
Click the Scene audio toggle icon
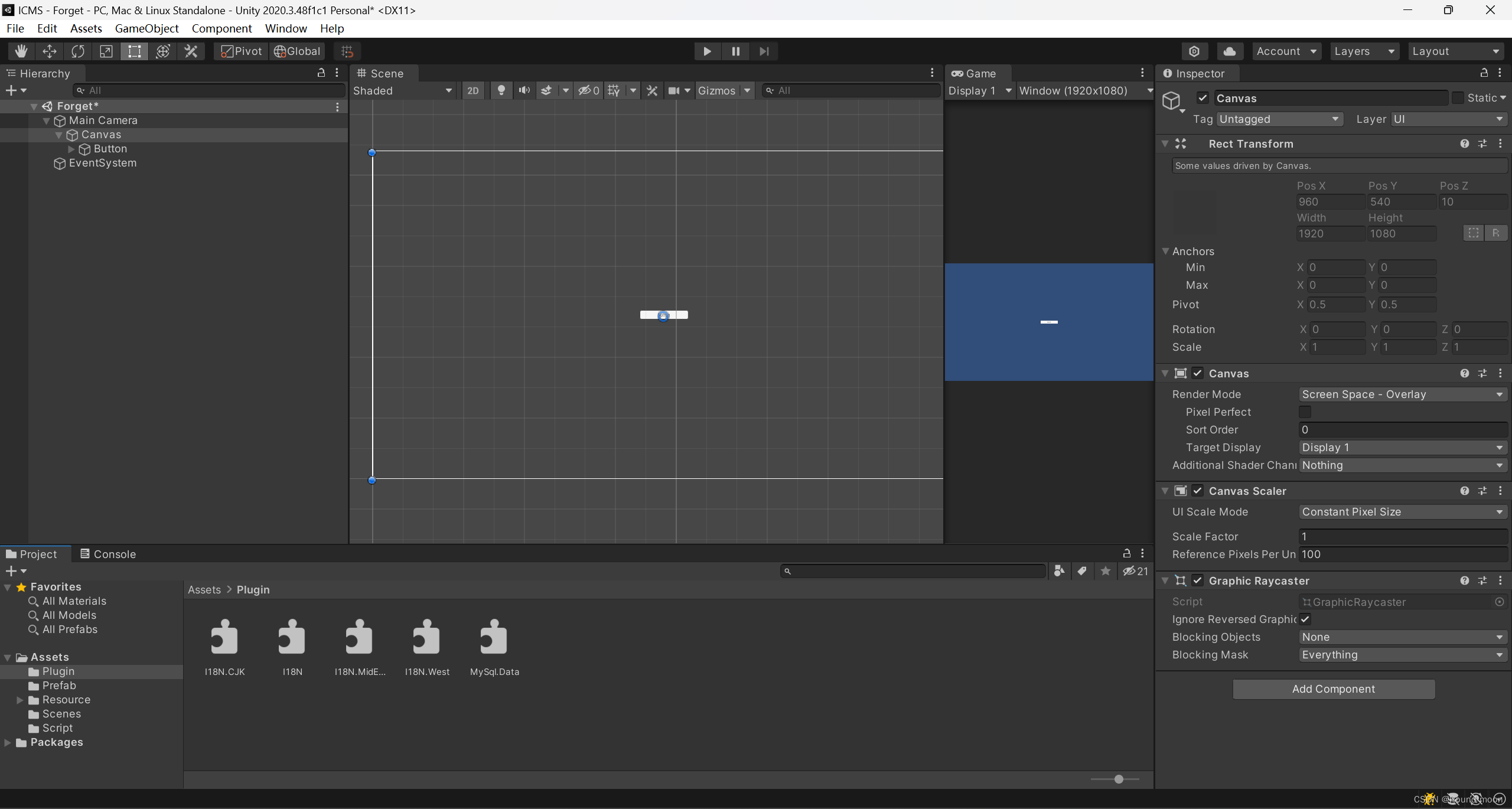coord(524,90)
